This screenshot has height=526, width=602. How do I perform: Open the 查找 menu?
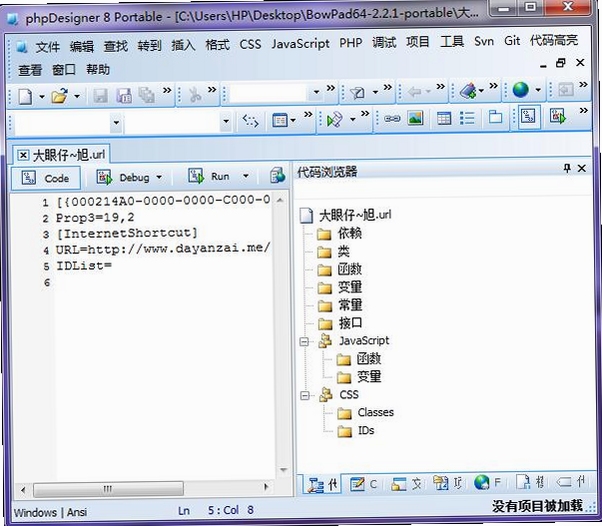click(x=115, y=46)
